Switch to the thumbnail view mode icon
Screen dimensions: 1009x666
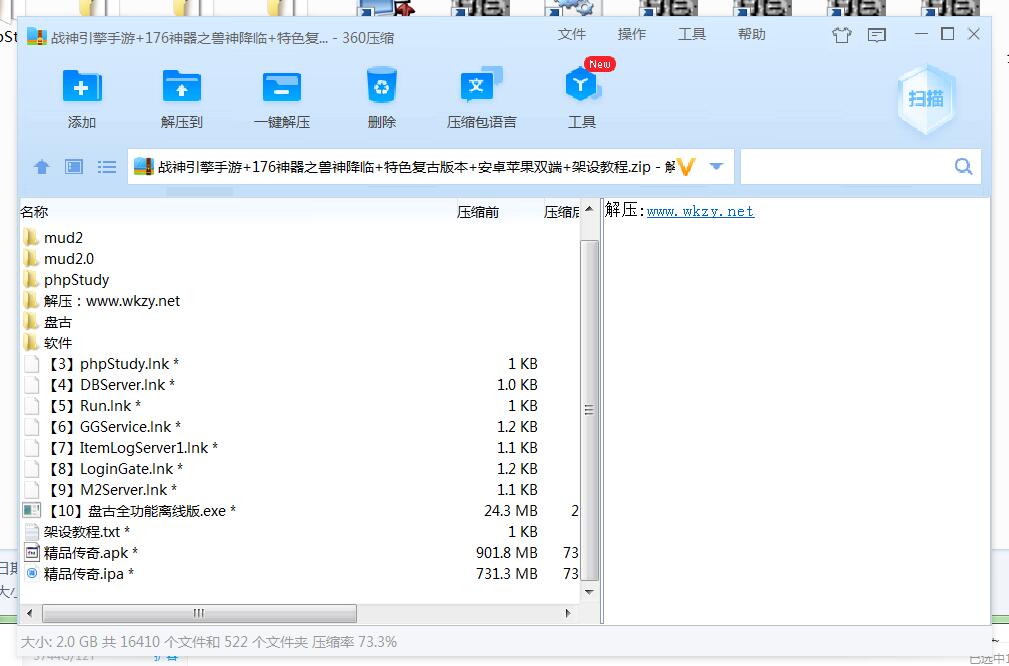click(74, 167)
